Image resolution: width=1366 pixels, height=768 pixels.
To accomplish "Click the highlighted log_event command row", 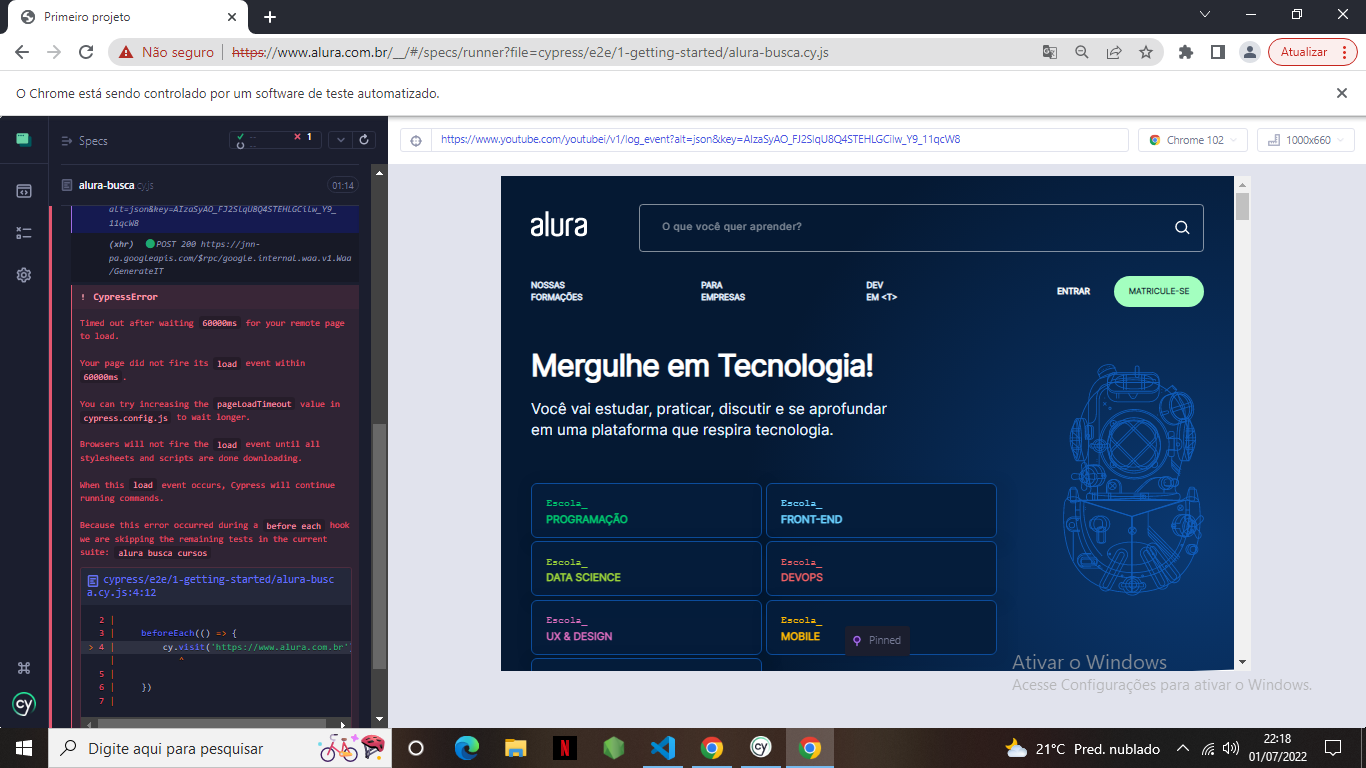I will [x=214, y=217].
